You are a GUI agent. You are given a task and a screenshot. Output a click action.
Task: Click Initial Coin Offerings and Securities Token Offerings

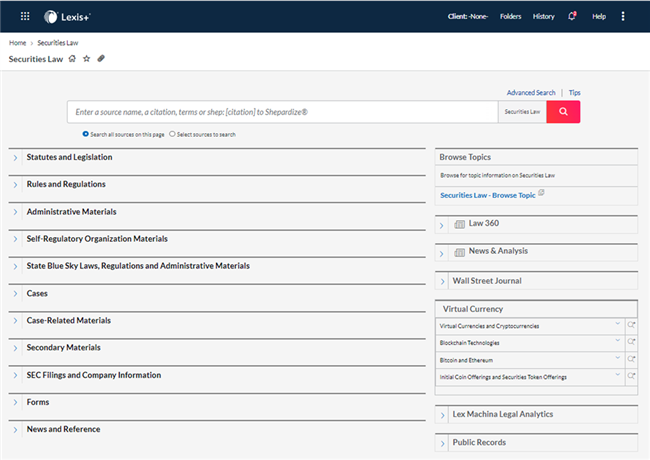click(503, 377)
